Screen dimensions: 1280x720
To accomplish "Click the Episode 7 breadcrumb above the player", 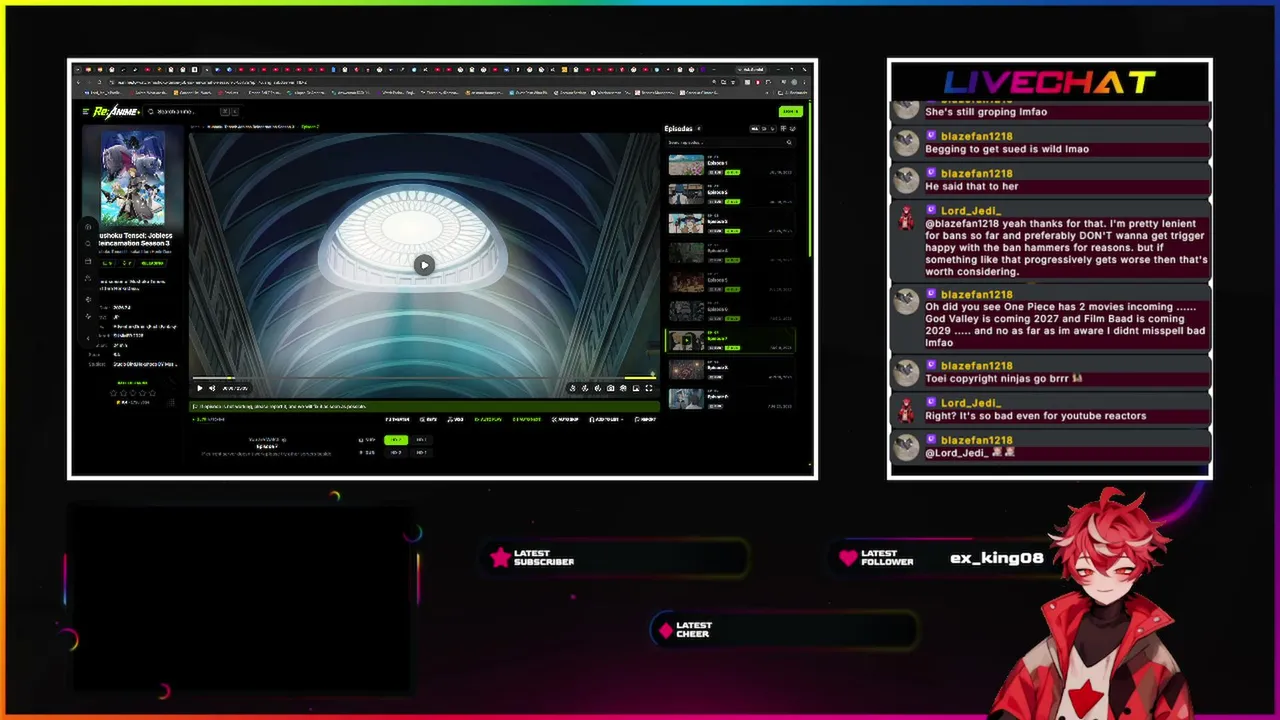I will (x=310, y=127).
